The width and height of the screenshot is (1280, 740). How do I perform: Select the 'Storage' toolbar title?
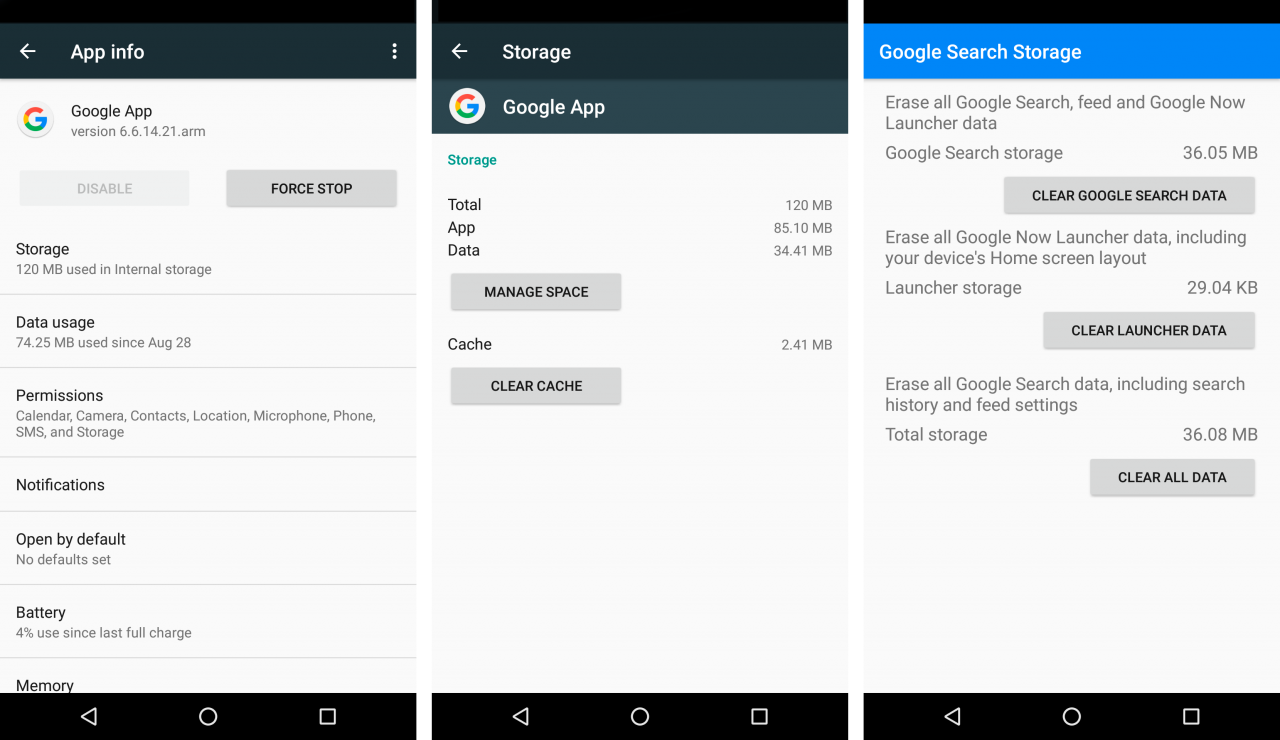tap(536, 52)
